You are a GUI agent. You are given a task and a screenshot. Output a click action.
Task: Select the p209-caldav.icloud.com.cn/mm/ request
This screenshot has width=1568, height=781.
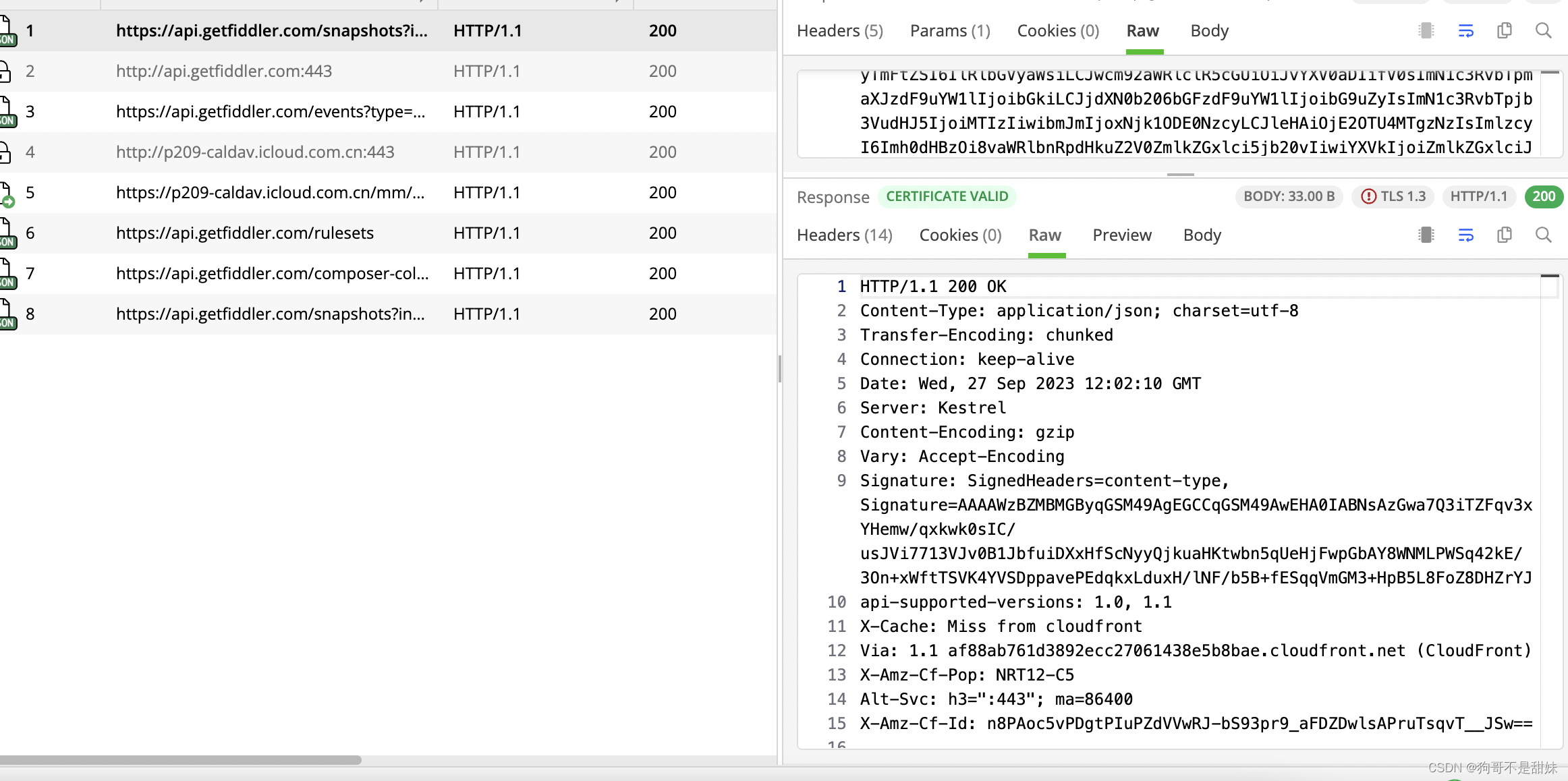click(389, 193)
